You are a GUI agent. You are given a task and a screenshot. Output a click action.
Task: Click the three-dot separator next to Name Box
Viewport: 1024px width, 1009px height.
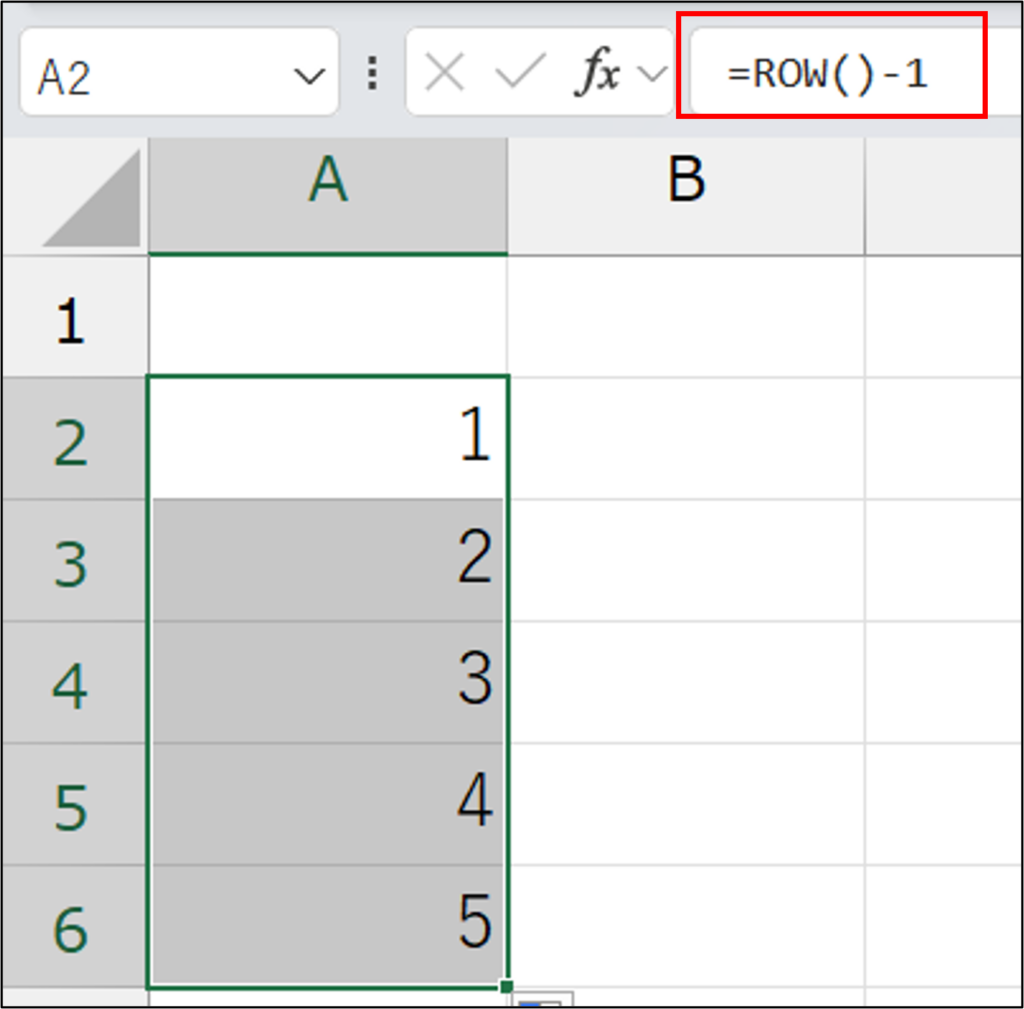click(371, 72)
